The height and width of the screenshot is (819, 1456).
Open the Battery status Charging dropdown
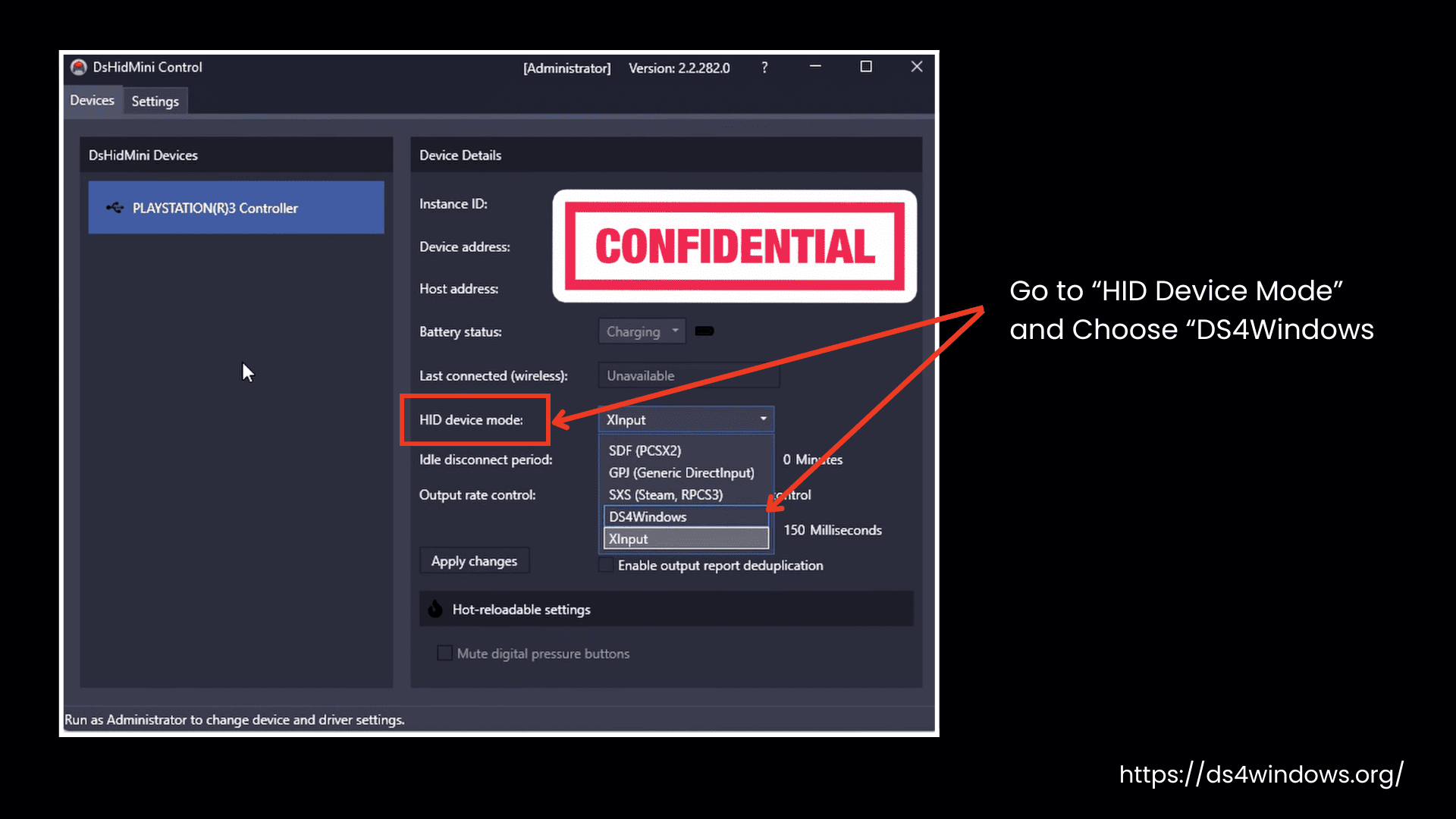pos(642,331)
